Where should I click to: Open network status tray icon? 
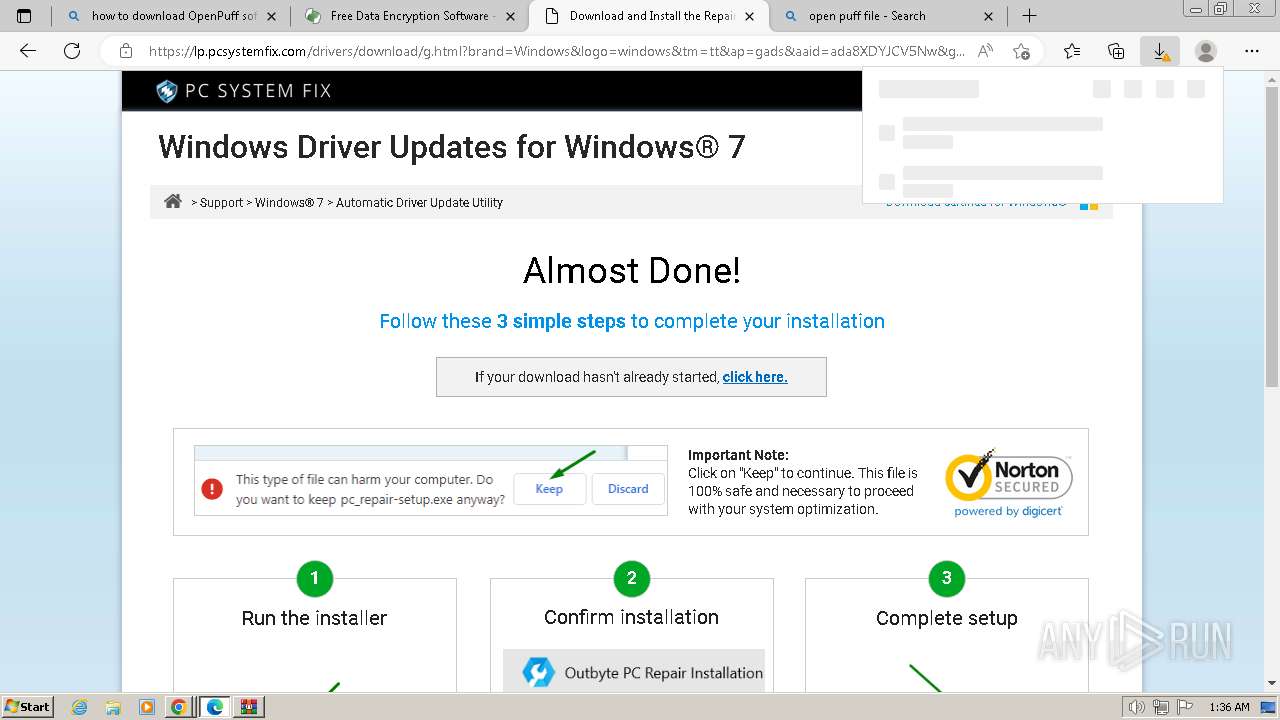pos(1160,707)
